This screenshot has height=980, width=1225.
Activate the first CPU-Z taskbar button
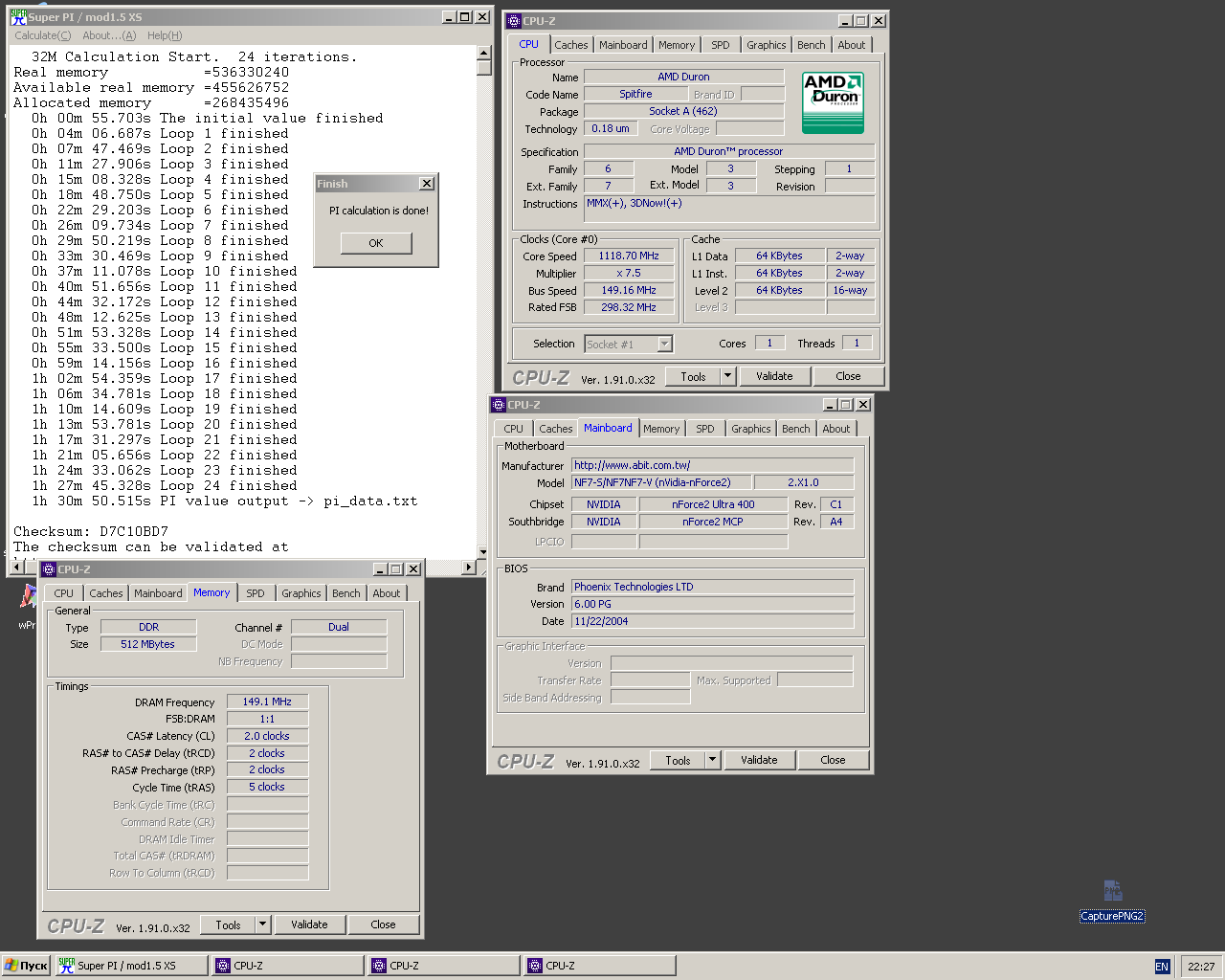pyautogui.click(x=288, y=966)
